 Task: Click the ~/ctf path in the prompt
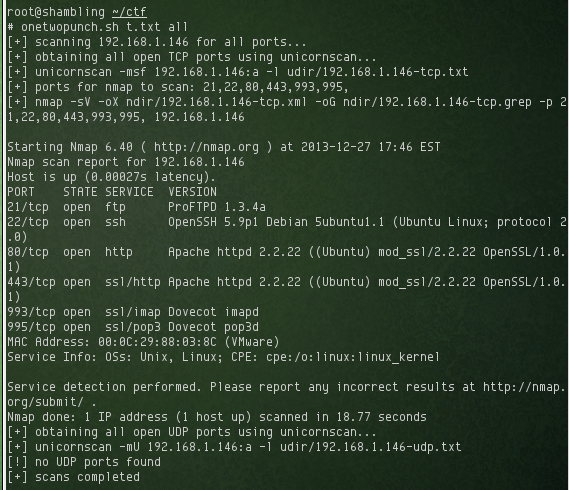click(x=129, y=12)
